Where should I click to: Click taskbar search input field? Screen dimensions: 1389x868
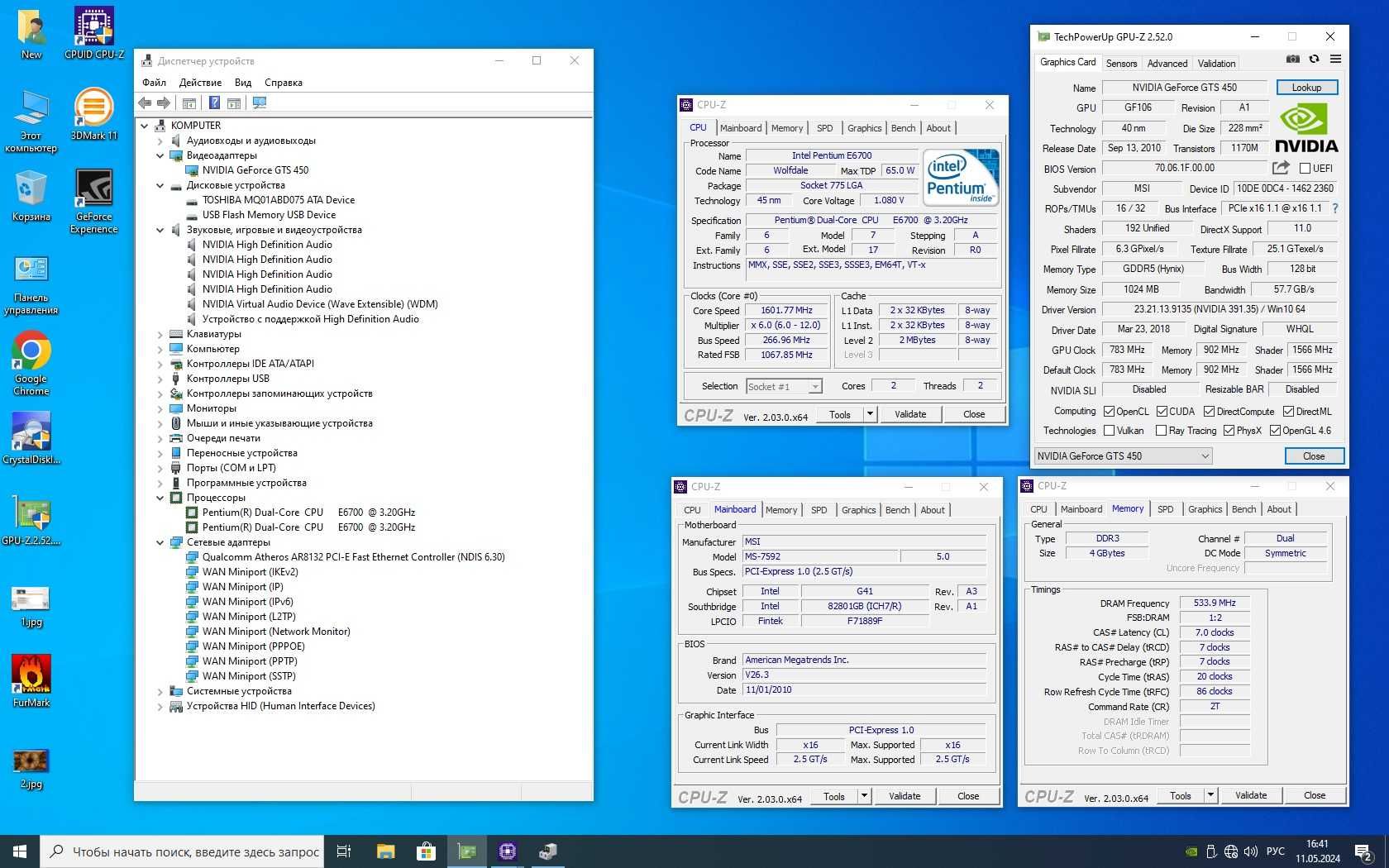point(182,851)
